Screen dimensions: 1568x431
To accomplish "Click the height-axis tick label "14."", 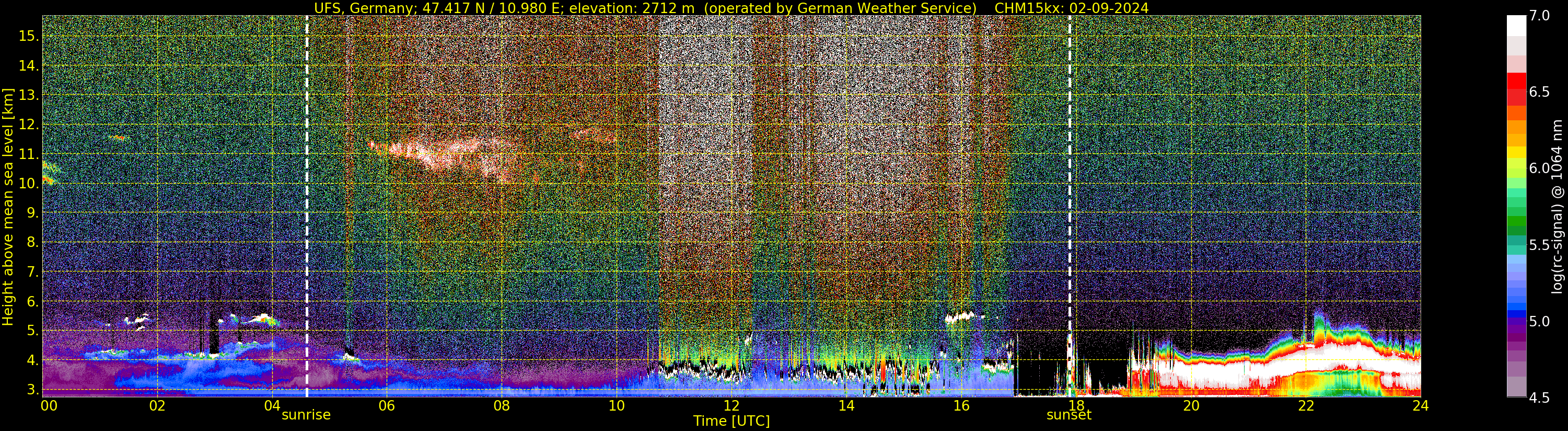I will pos(29,65).
